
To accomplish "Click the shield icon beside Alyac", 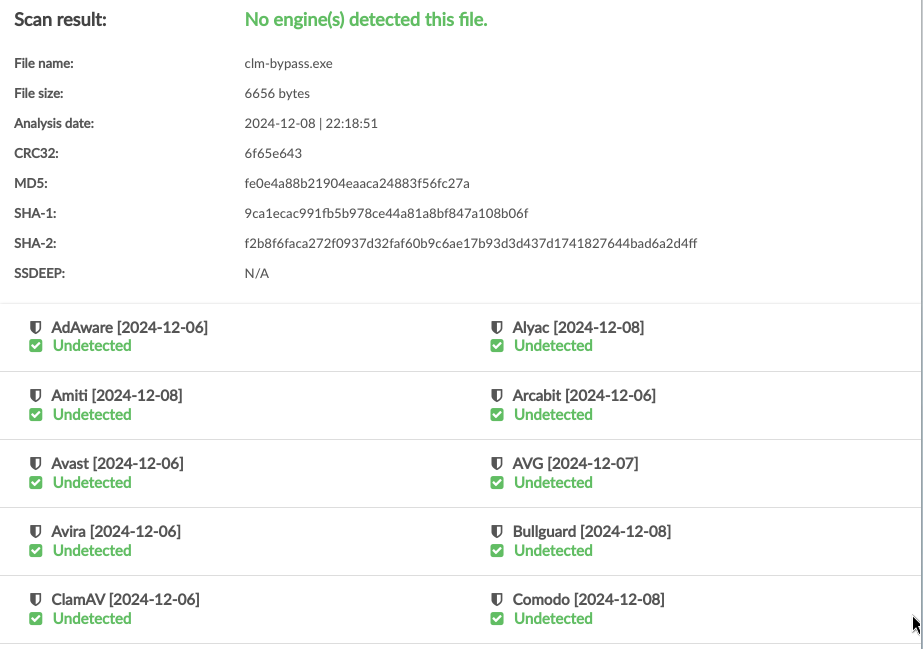I will coord(497,327).
